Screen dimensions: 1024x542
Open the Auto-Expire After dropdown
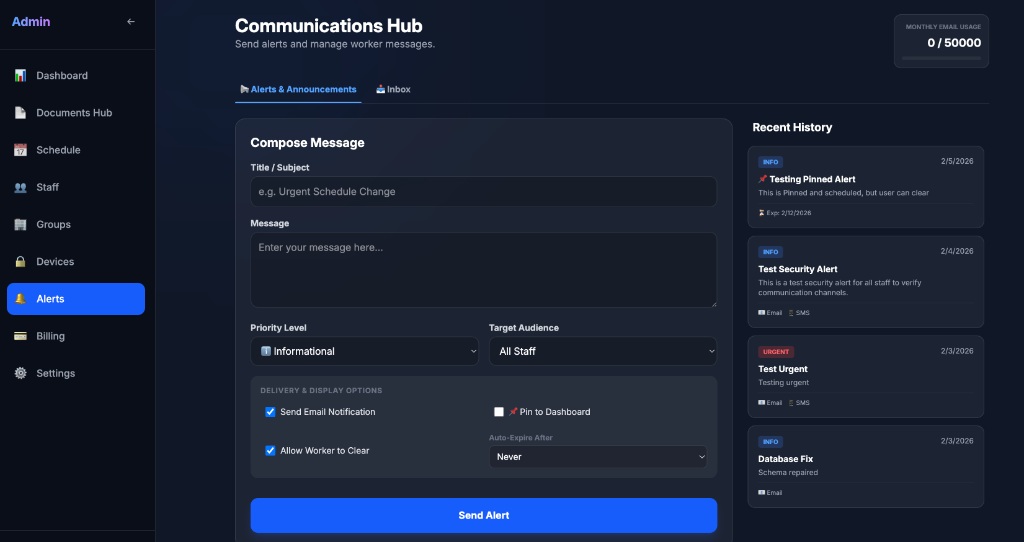tap(598, 457)
